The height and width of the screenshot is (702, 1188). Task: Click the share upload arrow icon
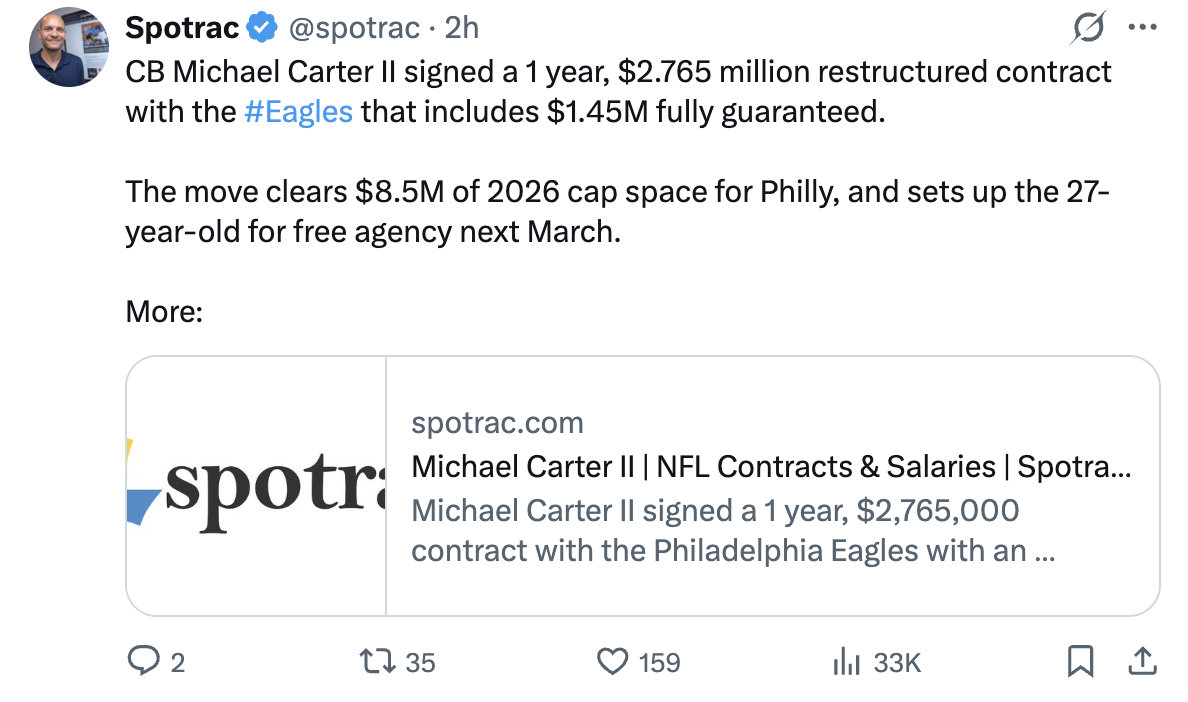pos(1142,661)
